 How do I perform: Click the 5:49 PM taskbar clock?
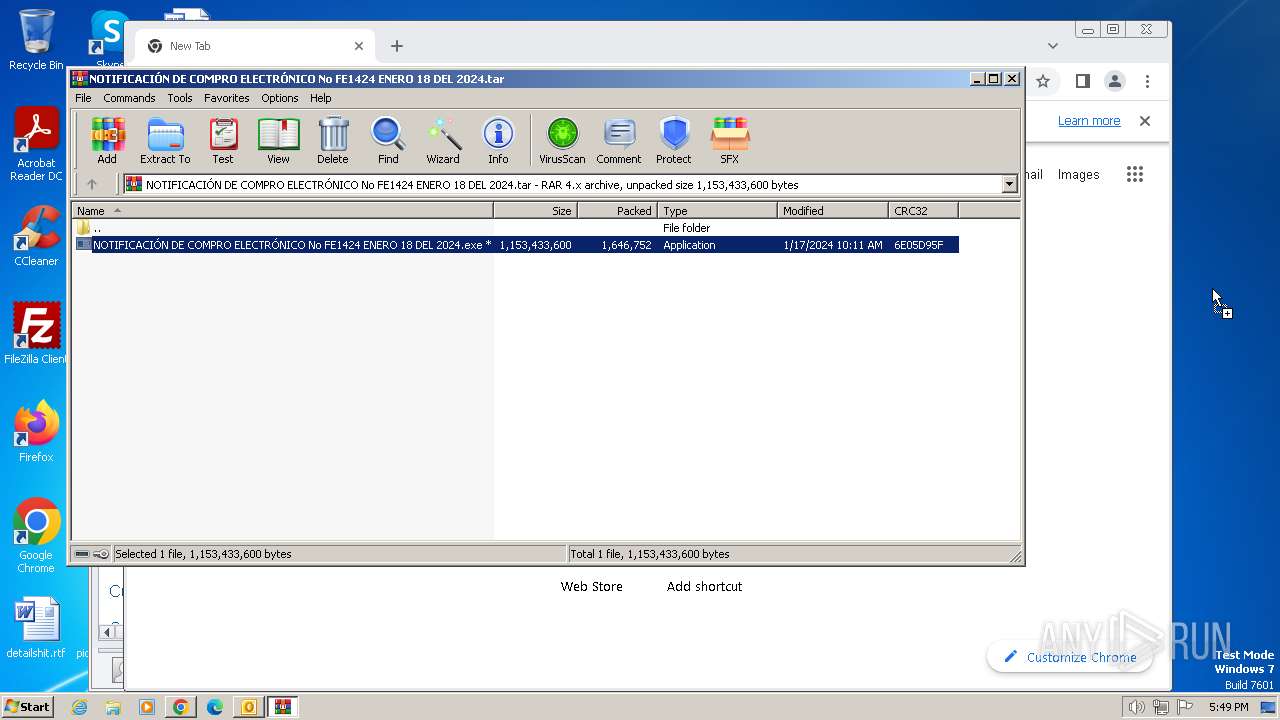click(x=1228, y=707)
